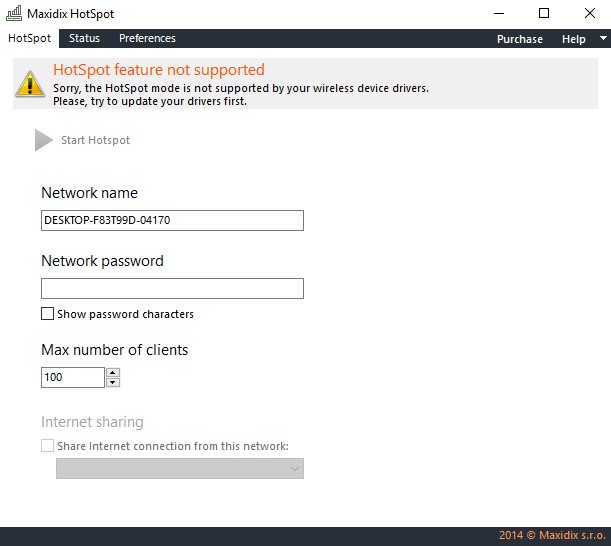Increase max clients with up arrow
Image resolution: width=611 pixels, height=546 pixels.
[113, 373]
